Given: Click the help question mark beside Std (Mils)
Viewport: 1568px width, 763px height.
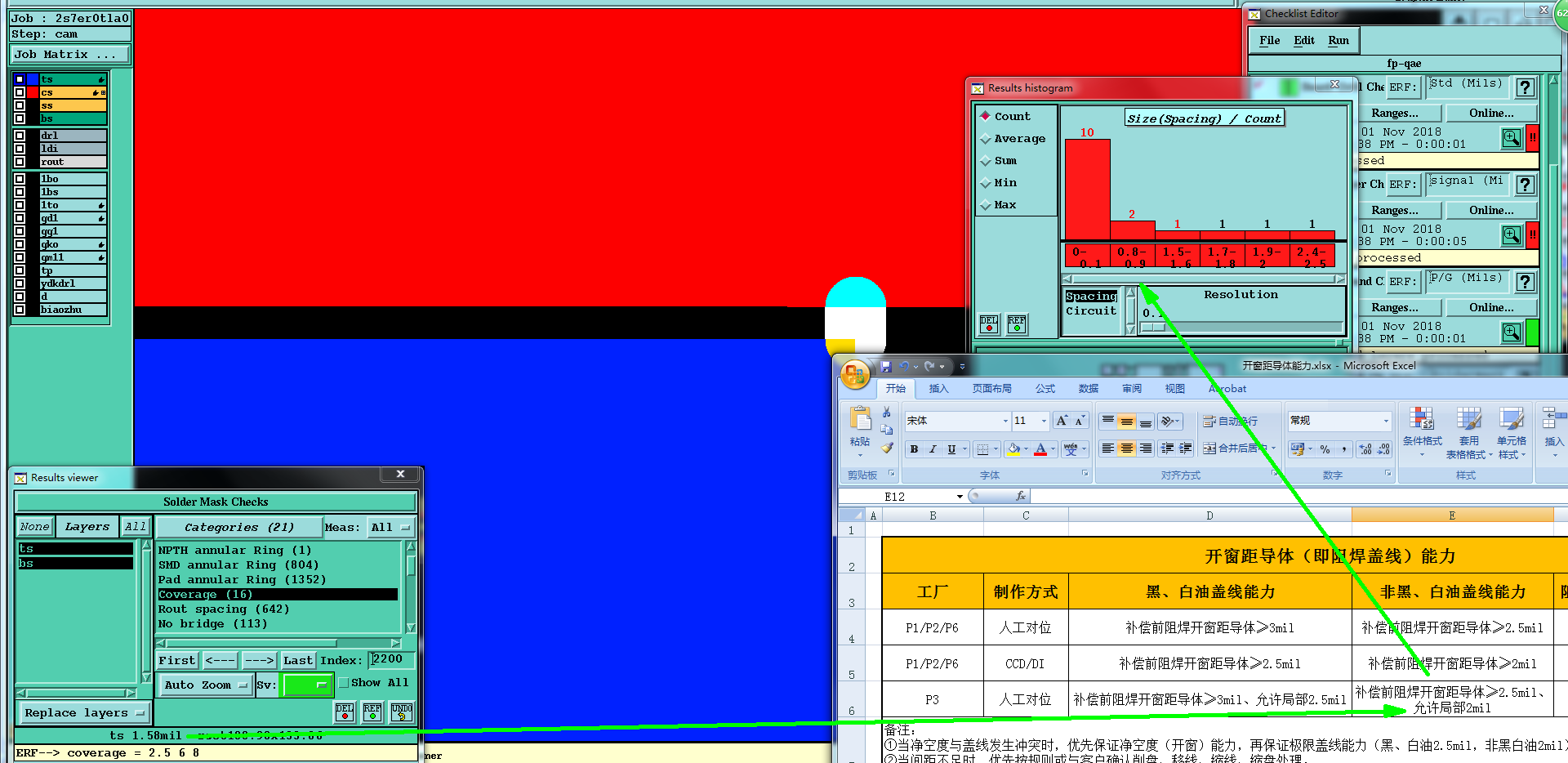Looking at the screenshot, I should point(1524,87).
